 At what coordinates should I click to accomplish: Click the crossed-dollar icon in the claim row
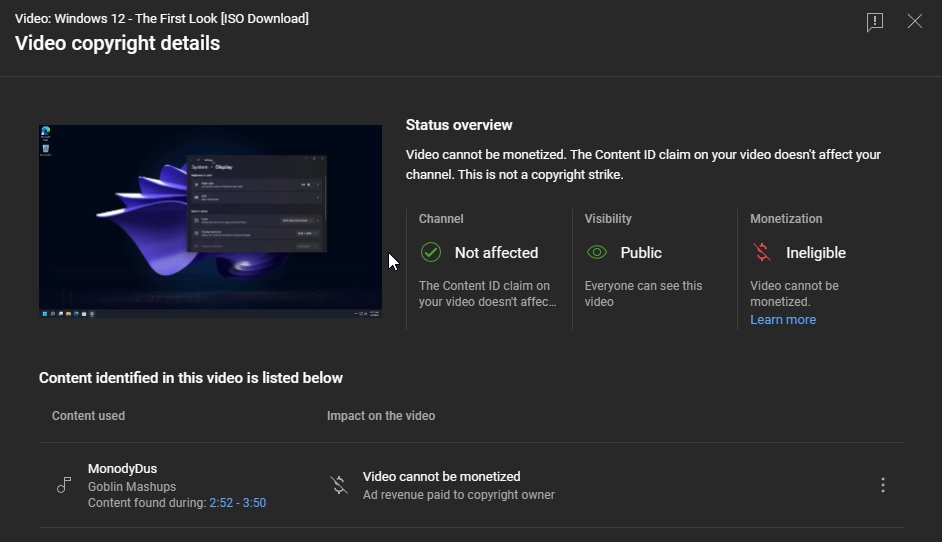[x=339, y=485]
